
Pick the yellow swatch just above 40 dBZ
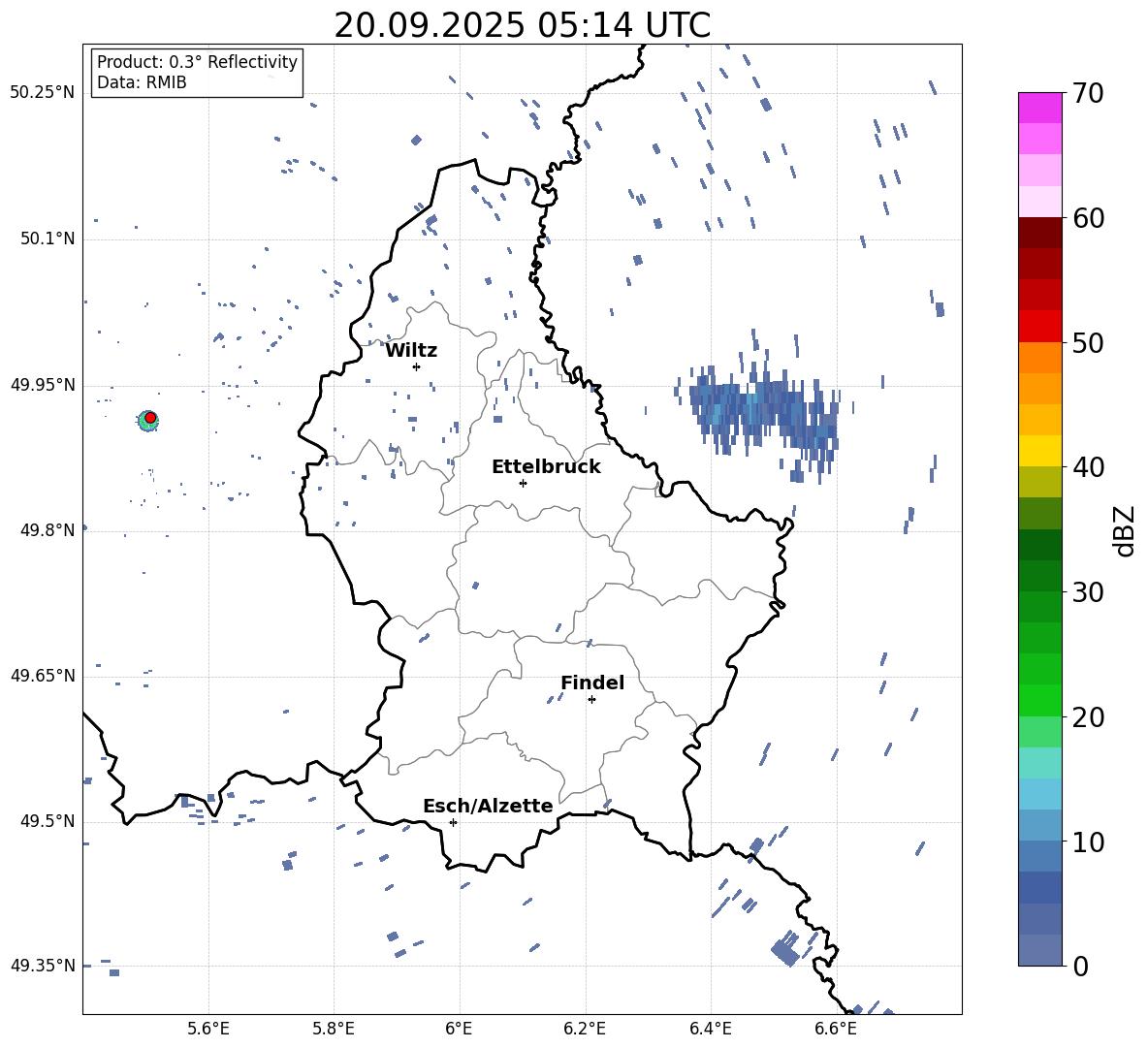coord(1040,451)
